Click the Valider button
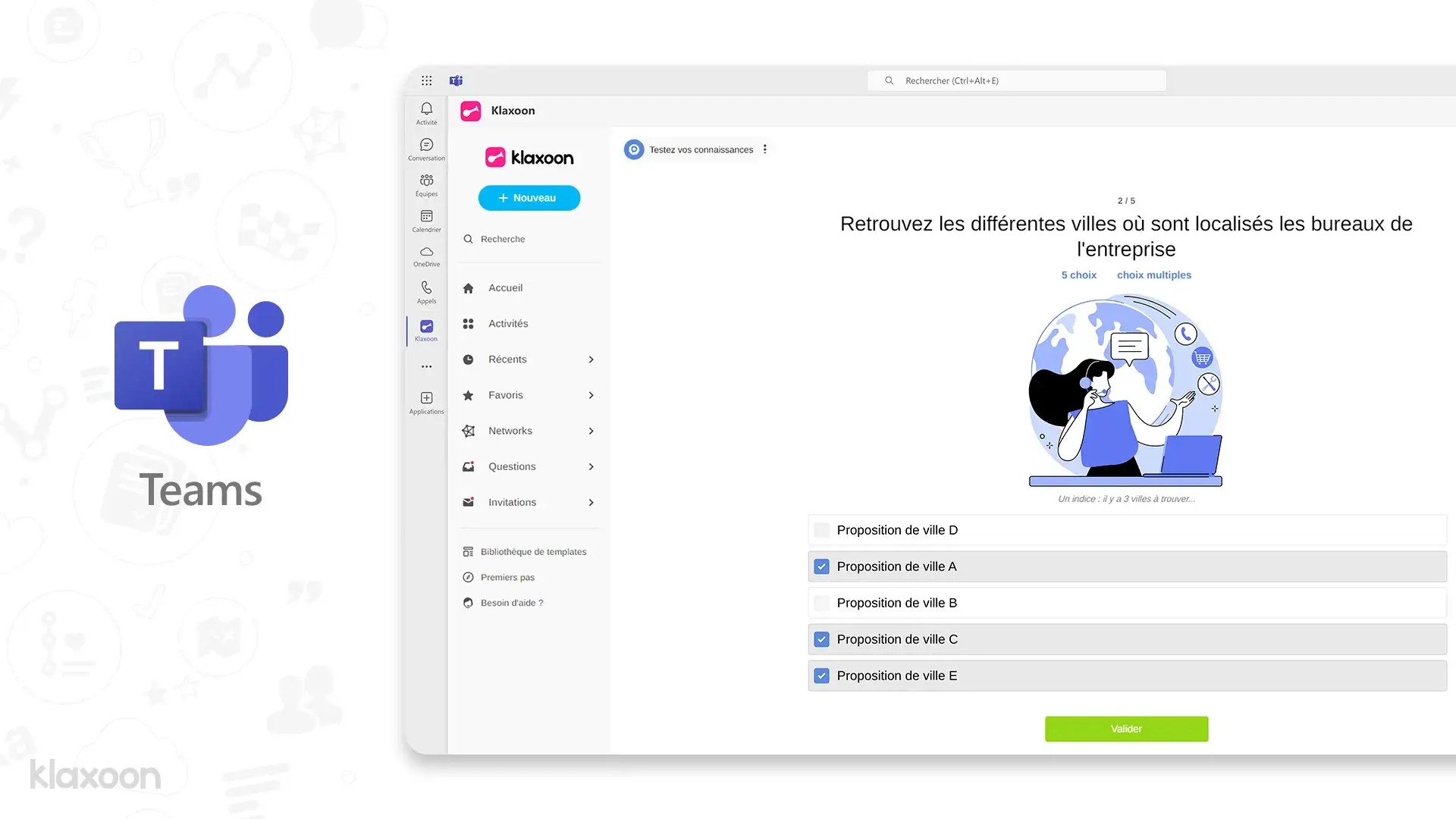The height and width of the screenshot is (819, 1456). [x=1126, y=728]
